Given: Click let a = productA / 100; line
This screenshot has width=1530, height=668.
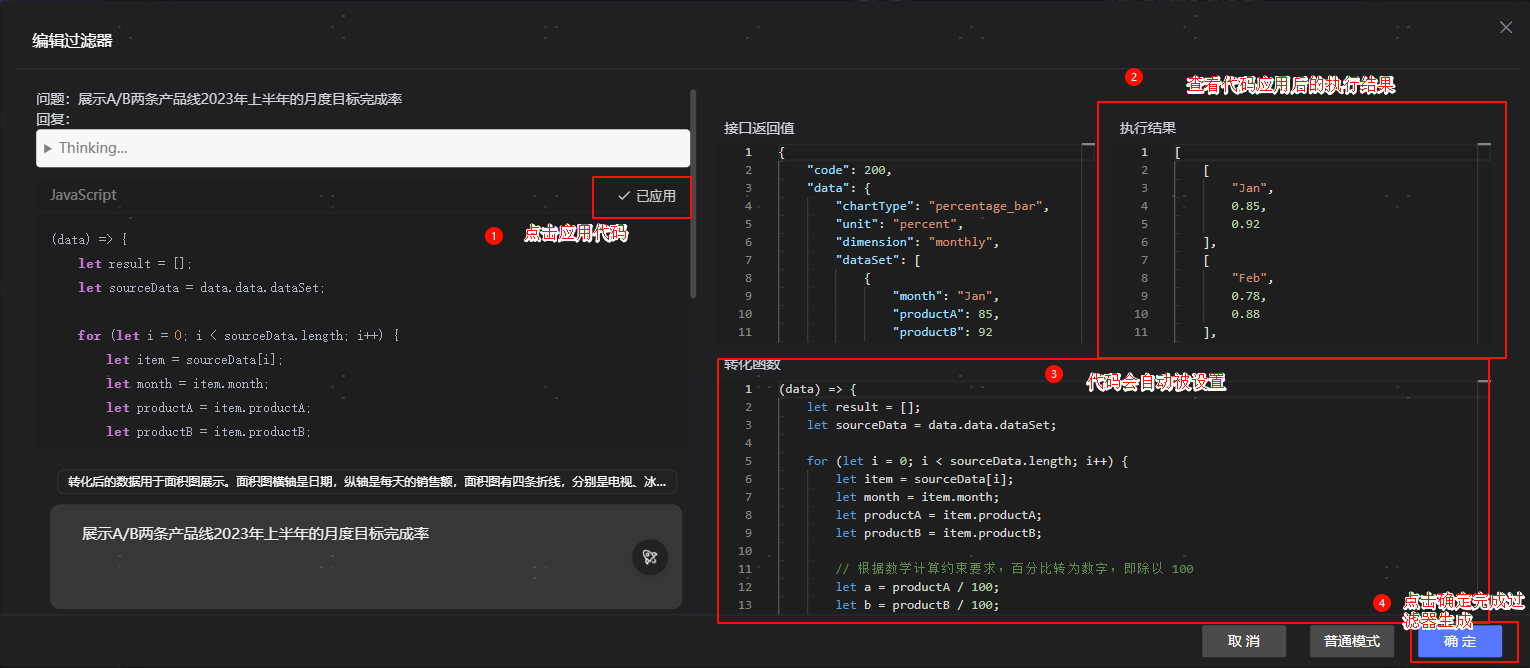Looking at the screenshot, I should tap(916, 587).
